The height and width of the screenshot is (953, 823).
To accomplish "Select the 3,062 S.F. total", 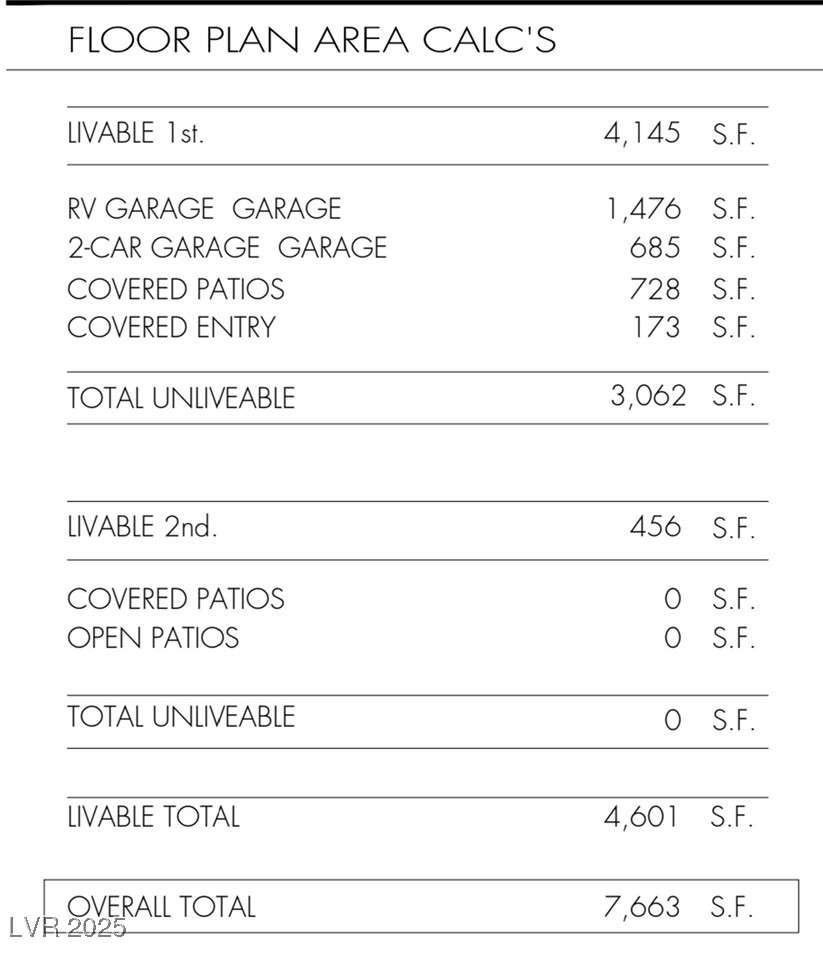I will (648, 396).
